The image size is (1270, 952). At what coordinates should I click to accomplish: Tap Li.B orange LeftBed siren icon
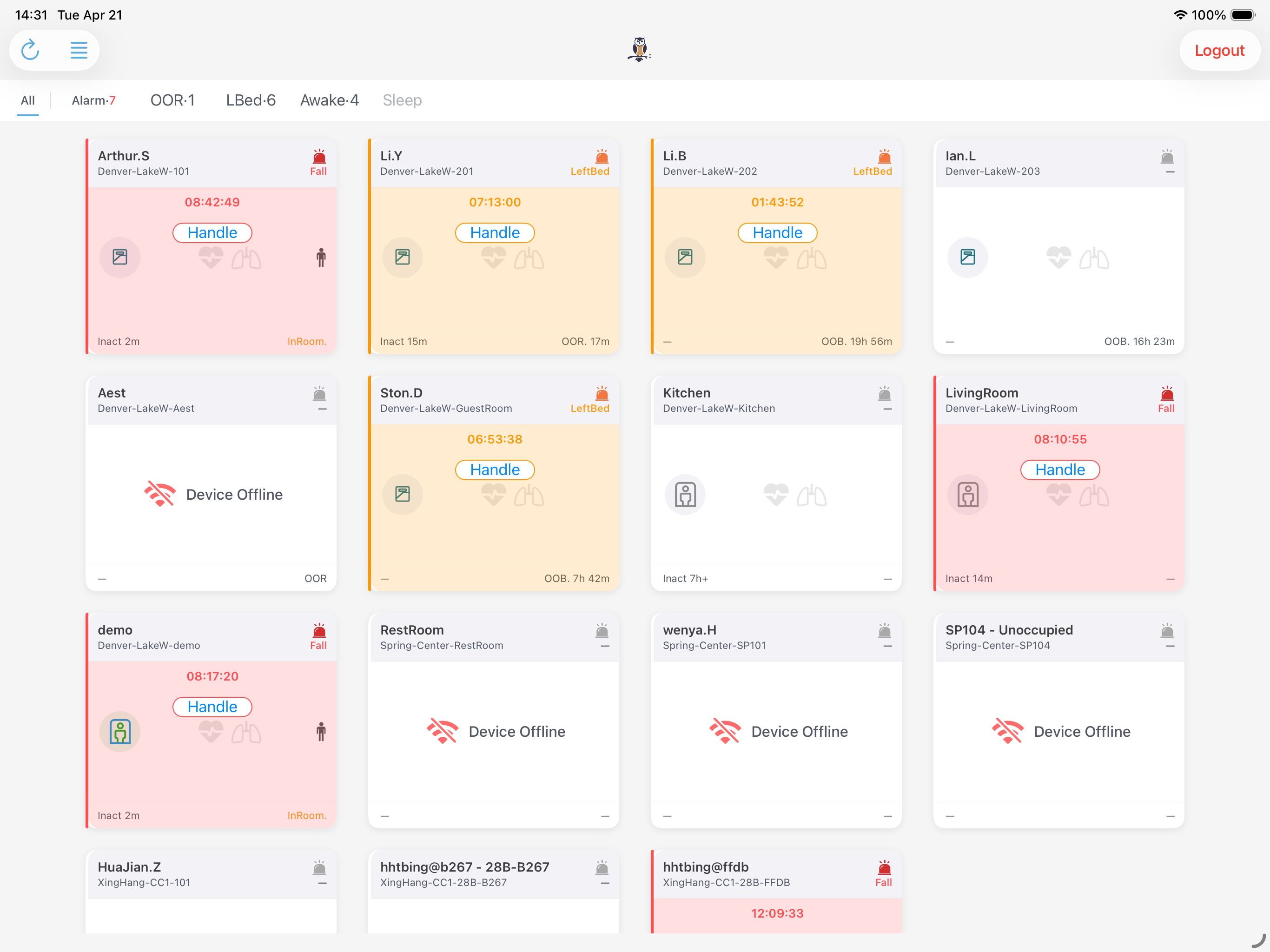884,156
